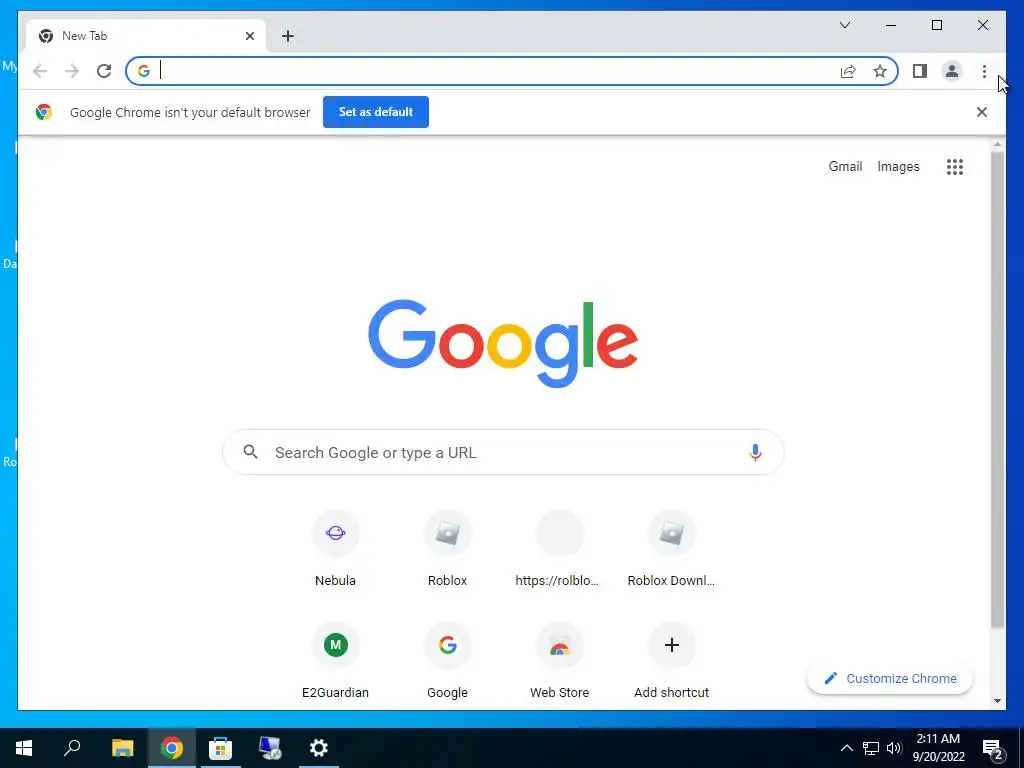Show hidden system tray icons
This screenshot has height=768, width=1024.
click(x=846, y=748)
